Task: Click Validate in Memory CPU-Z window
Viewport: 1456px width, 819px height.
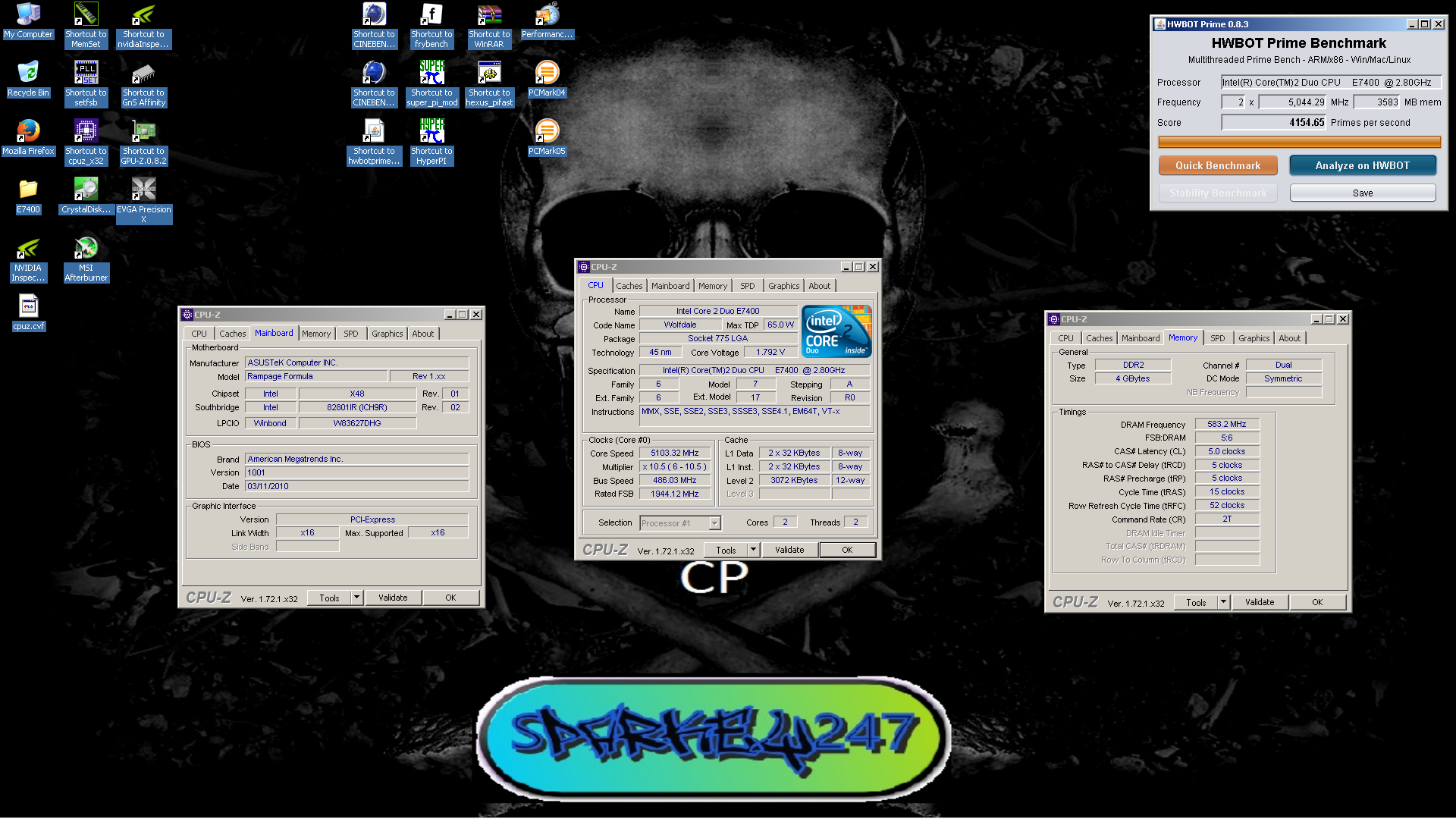Action: click(x=1260, y=602)
